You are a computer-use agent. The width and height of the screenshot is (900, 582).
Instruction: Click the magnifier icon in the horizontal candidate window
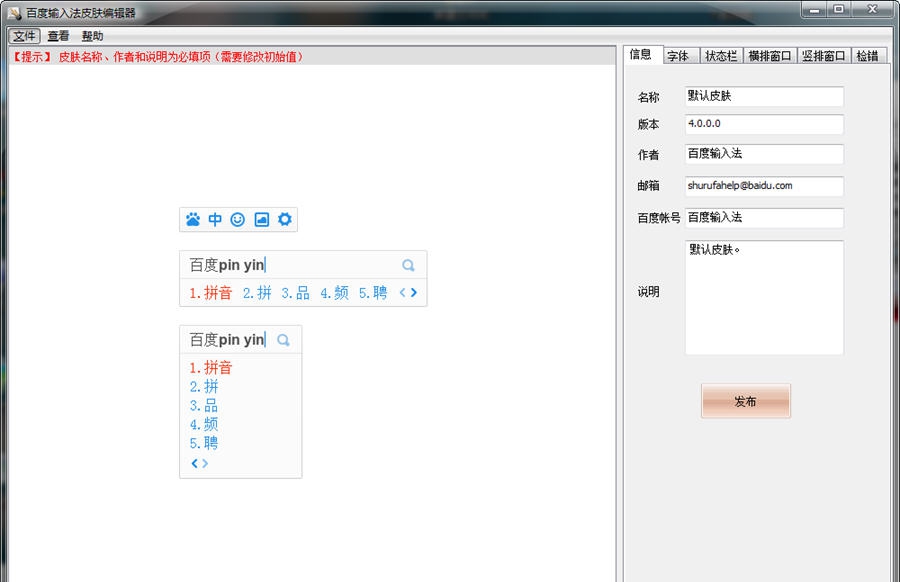[408, 265]
